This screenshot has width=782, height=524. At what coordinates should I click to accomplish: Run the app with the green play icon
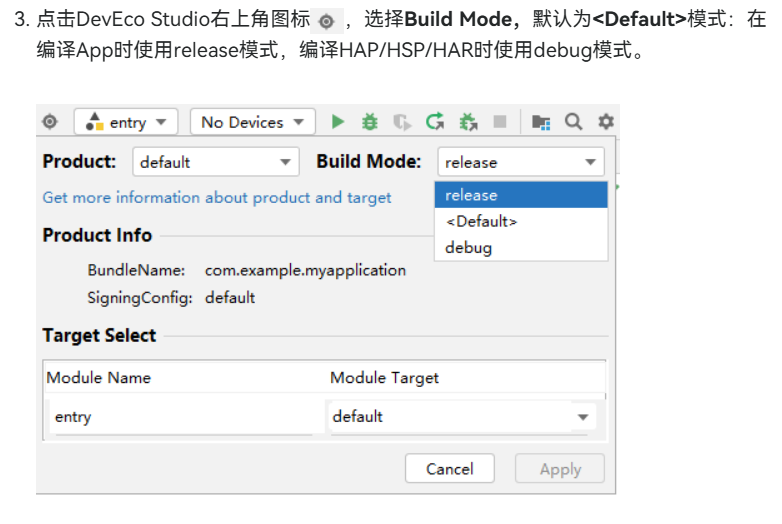pyautogui.click(x=338, y=122)
